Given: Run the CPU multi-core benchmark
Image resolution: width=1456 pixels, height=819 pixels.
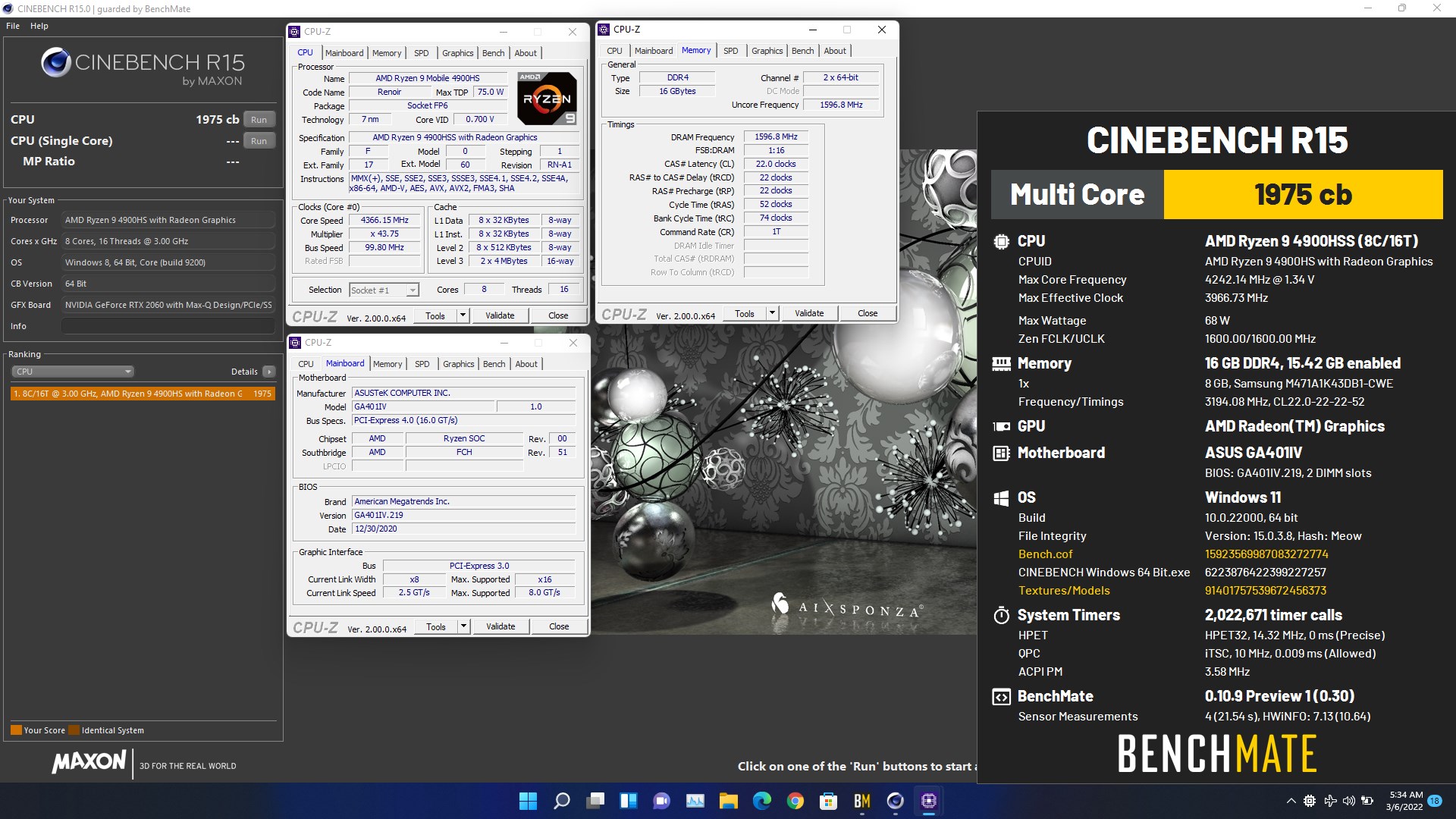Looking at the screenshot, I should pos(259,120).
